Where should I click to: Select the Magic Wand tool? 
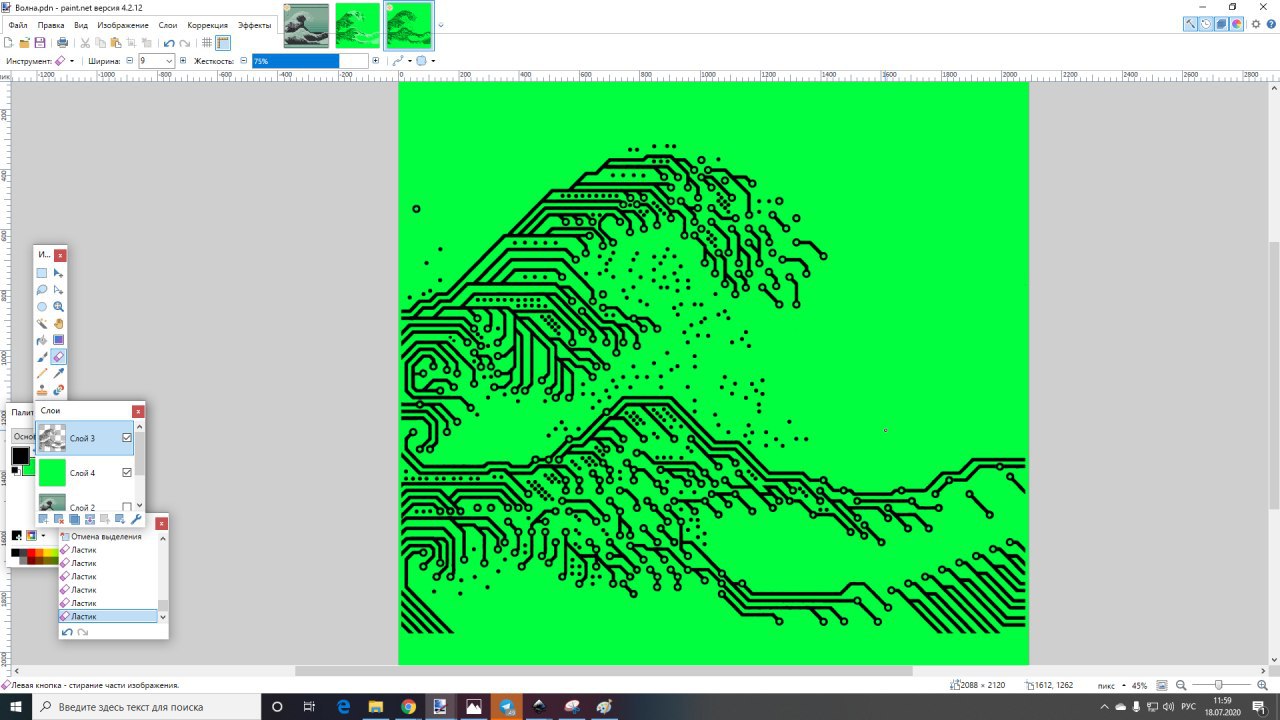(x=42, y=323)
